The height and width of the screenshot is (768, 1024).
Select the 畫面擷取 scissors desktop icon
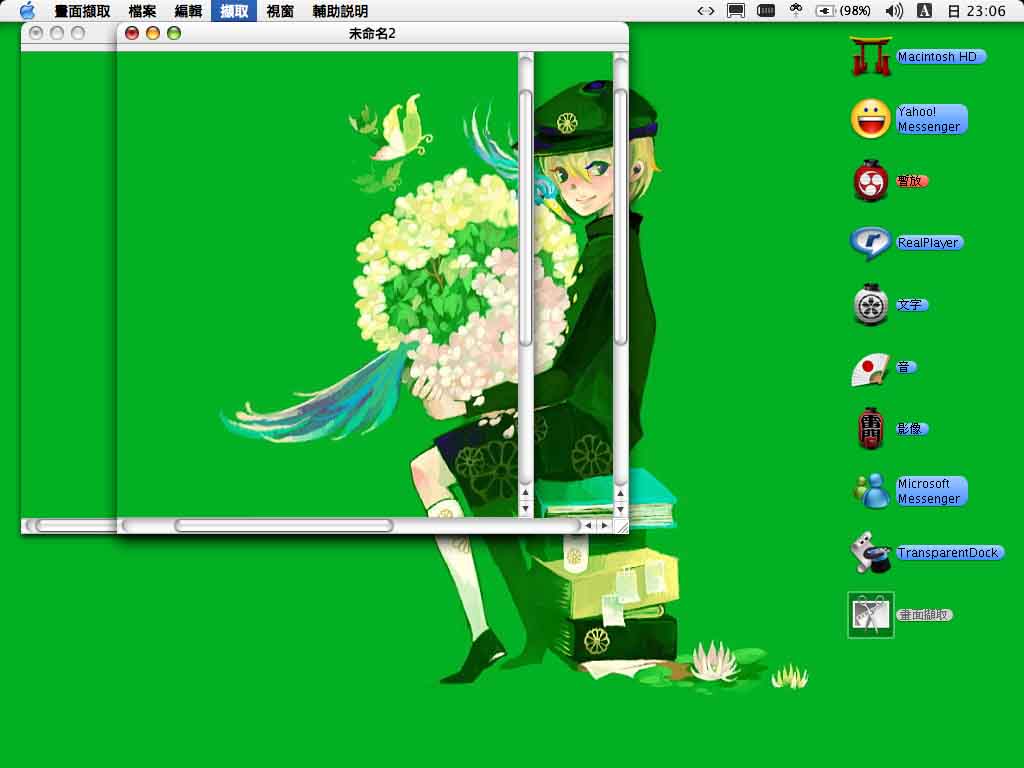click(871, 615)
